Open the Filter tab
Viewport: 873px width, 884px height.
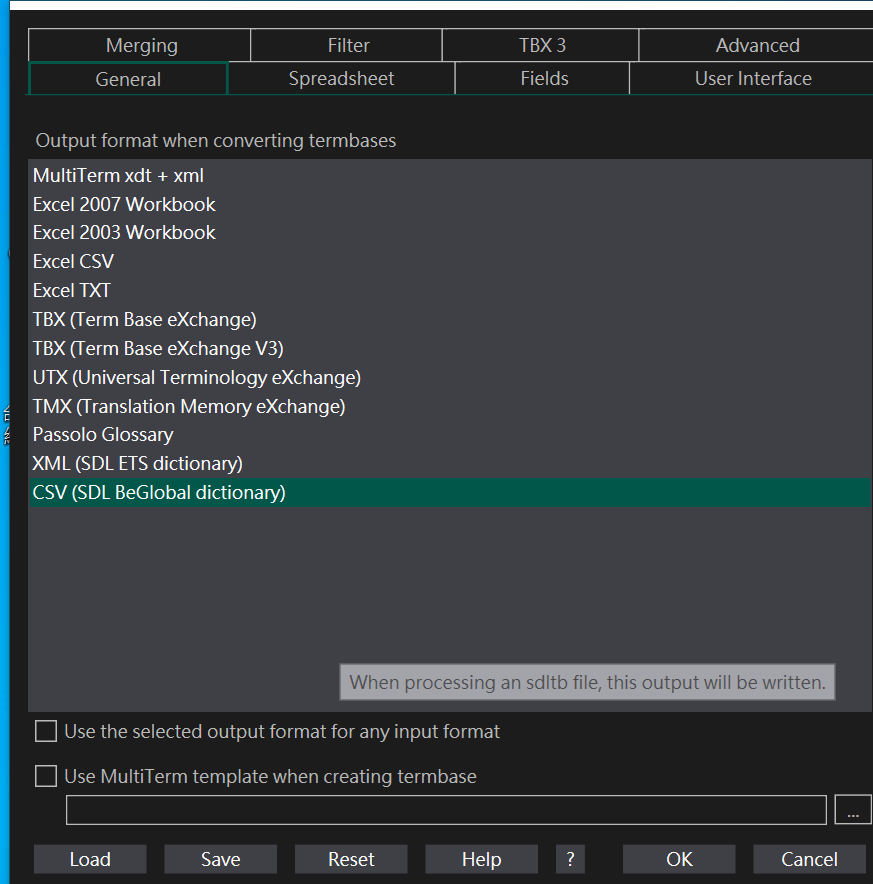coord(347,45)
